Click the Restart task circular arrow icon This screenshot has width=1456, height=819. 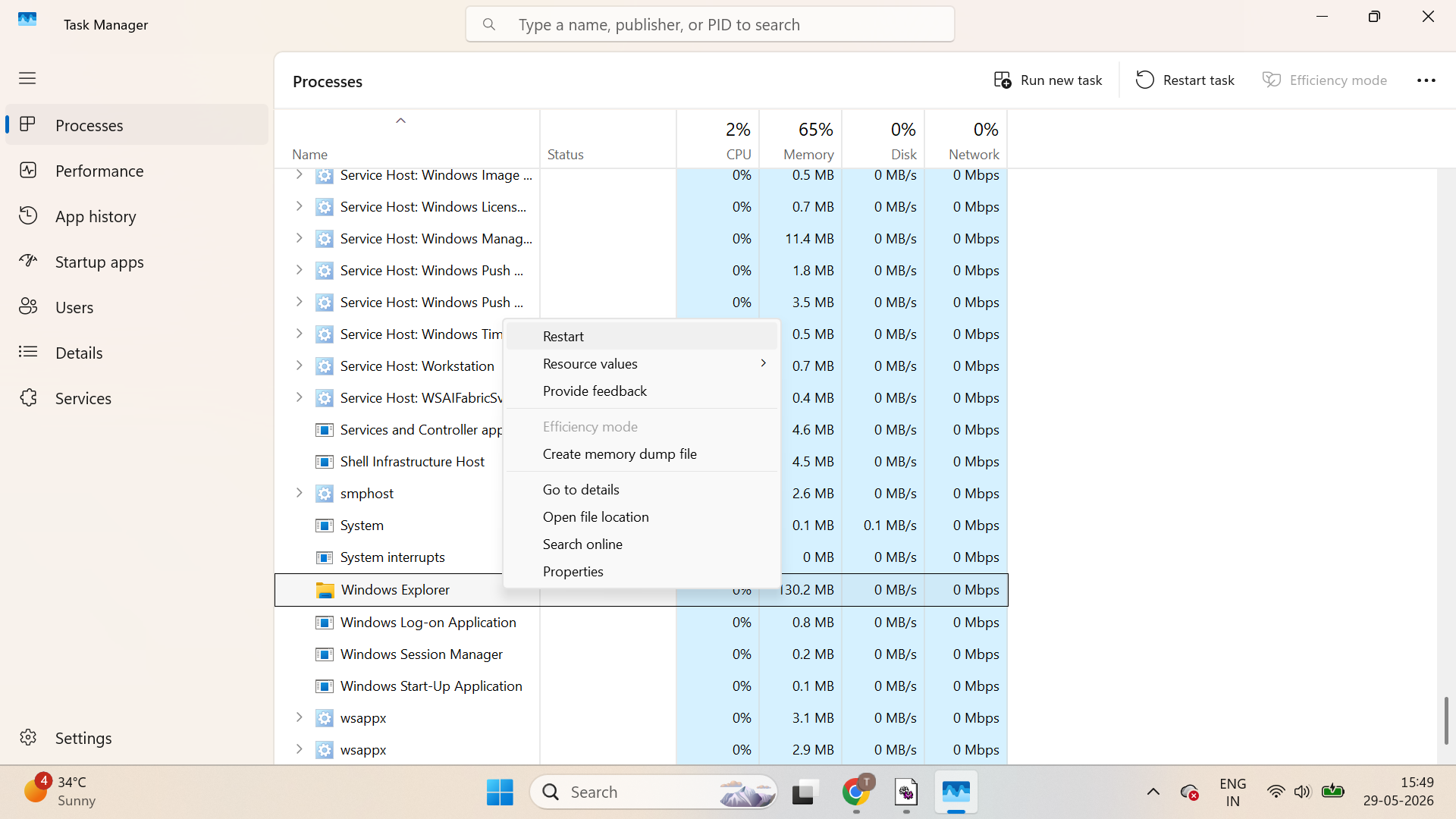(x=1145, y=80)
